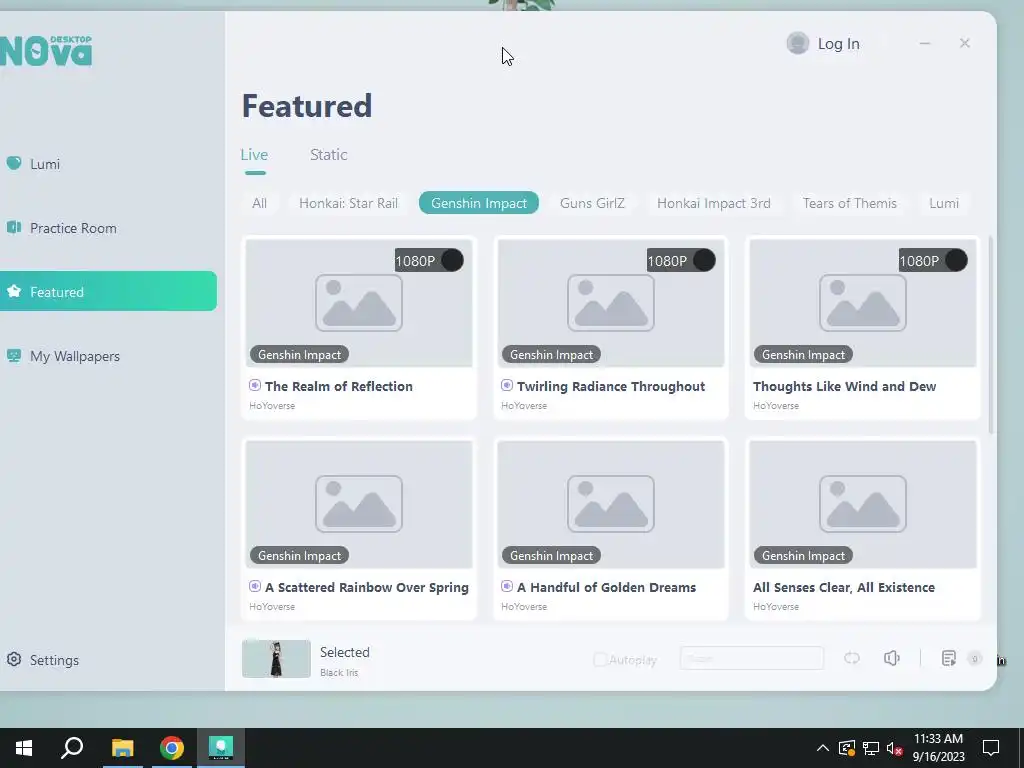Screen dimensions: 1024x768
Task: Toggle 1080P on Thoughts Like Wind and Dew
Action: pos(933,261)
